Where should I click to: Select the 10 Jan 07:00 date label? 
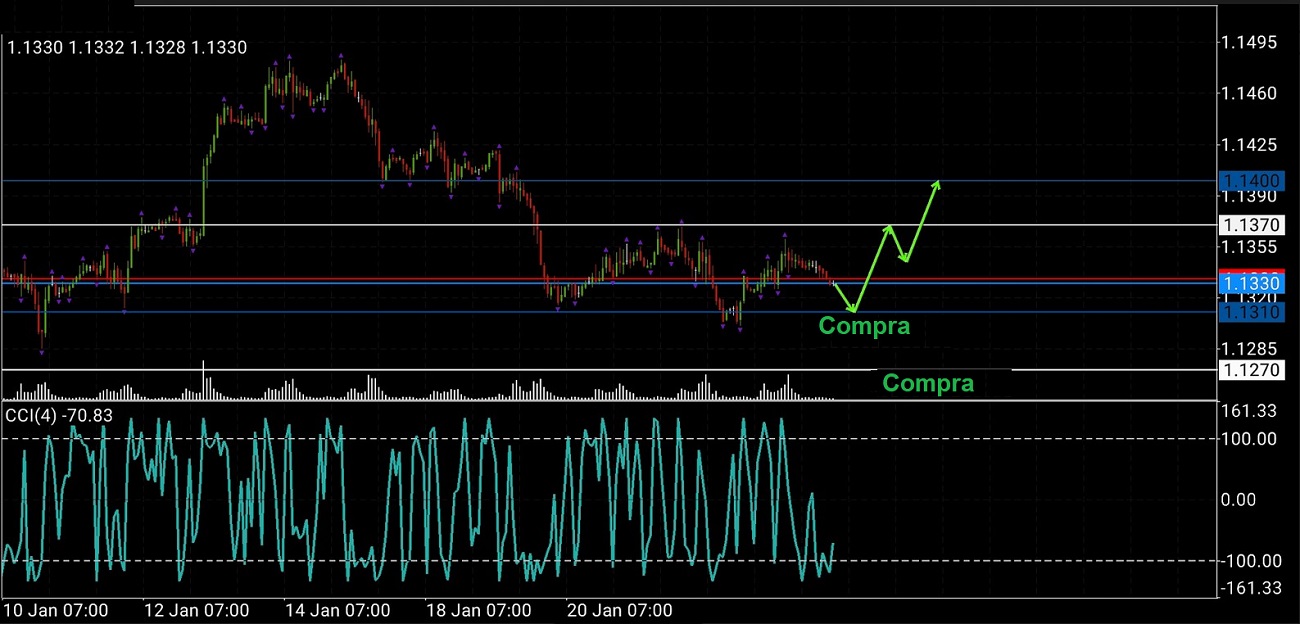click(56, 610)
